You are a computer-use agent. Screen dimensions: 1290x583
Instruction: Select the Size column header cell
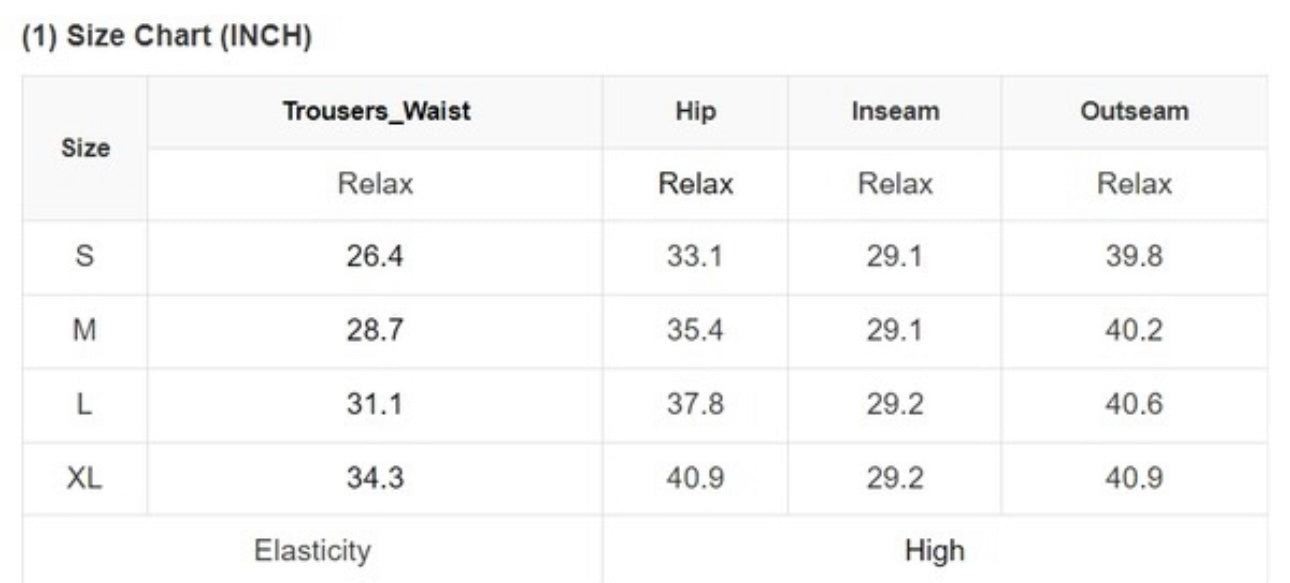pos(85,148)
